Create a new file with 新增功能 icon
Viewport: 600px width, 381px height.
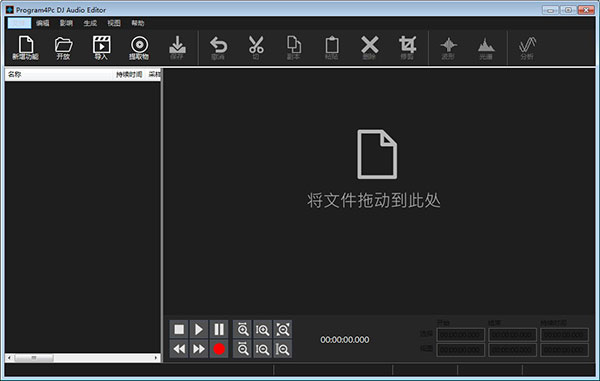(25, 48)
